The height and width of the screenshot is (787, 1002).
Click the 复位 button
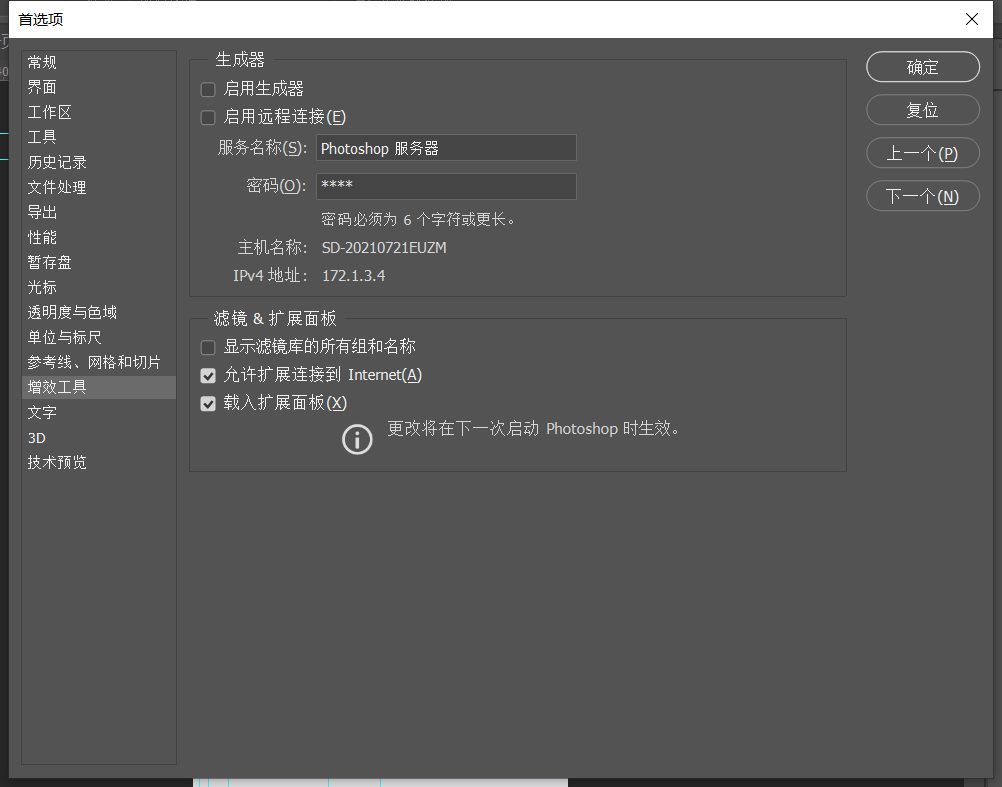pyautogui.click(x=923, y=110)
